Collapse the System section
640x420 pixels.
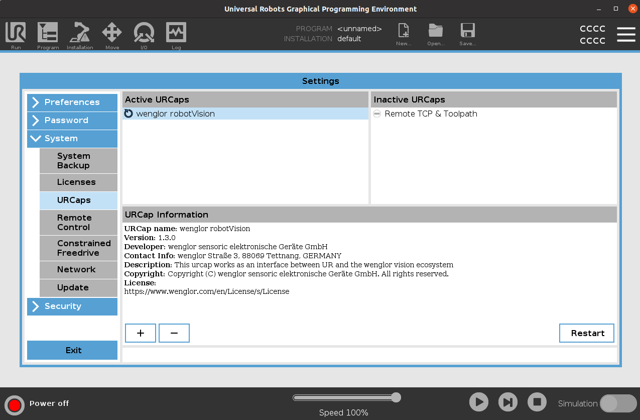(x=72, y=138)
